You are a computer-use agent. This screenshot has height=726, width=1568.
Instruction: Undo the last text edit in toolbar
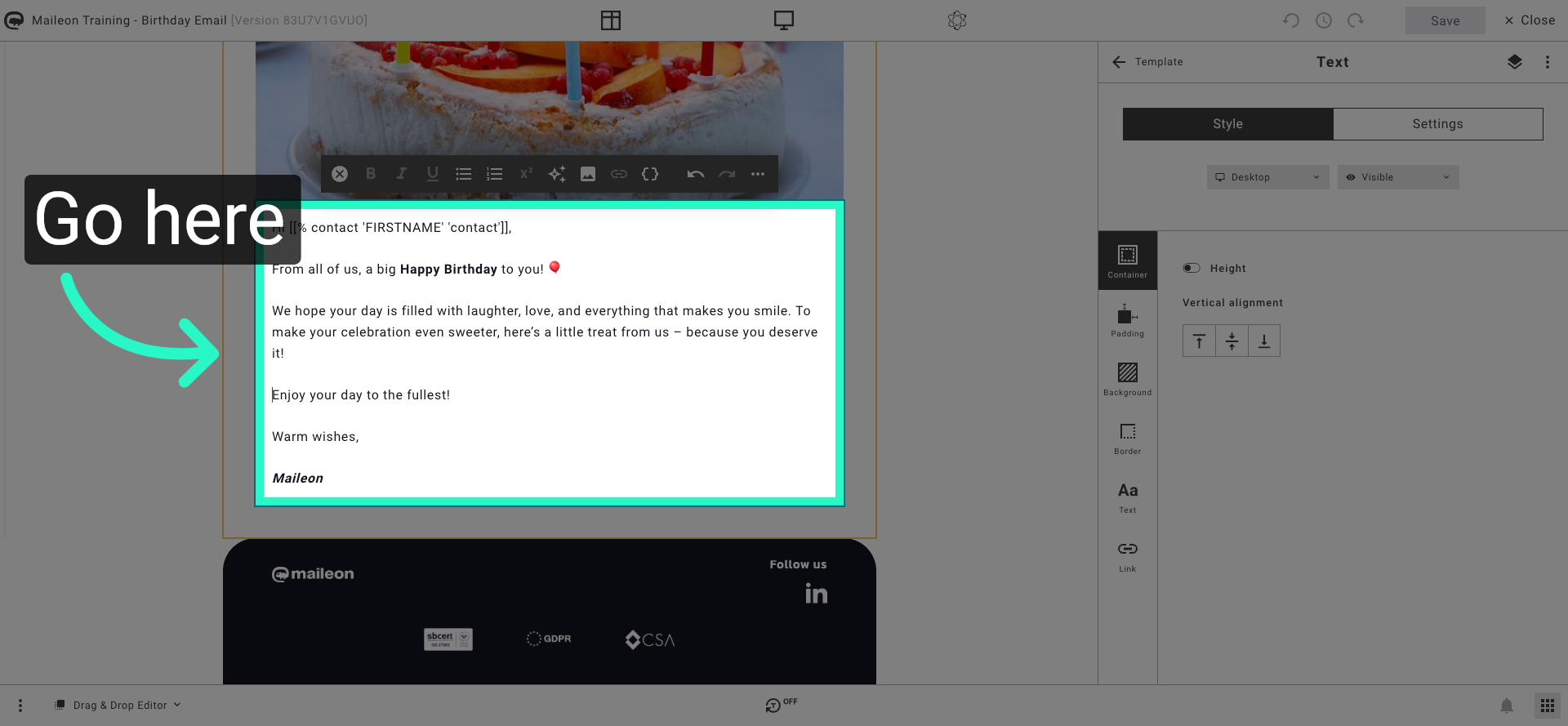click(696, 174)
